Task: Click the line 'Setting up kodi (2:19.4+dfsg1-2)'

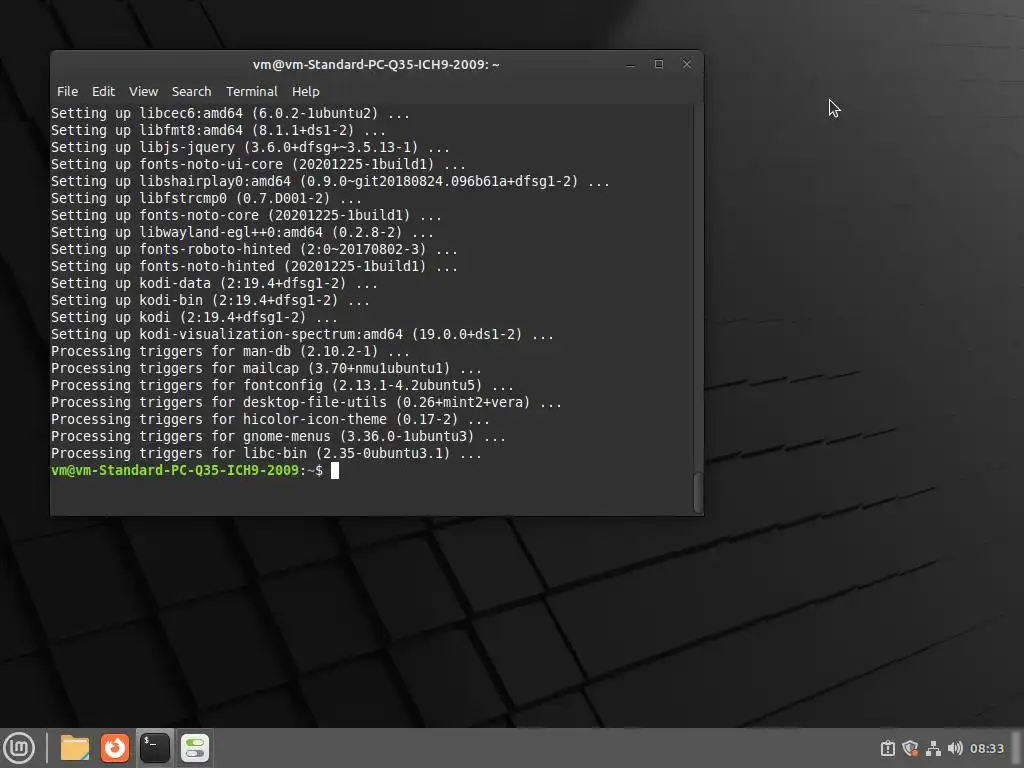Action: coord(195,317)
